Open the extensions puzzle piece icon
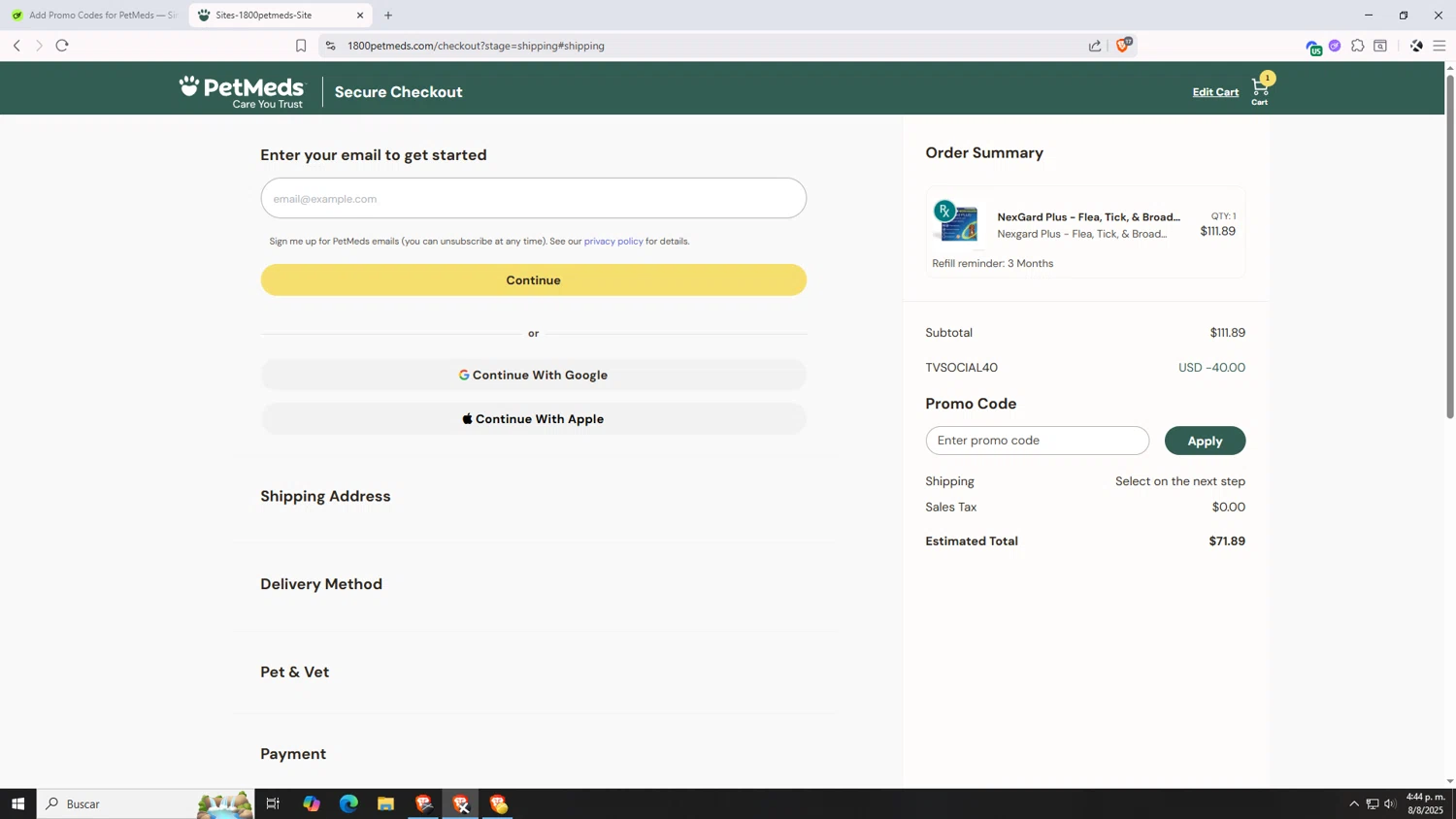The height and width of the screenshot is (819, 1456). [1358, 46]
